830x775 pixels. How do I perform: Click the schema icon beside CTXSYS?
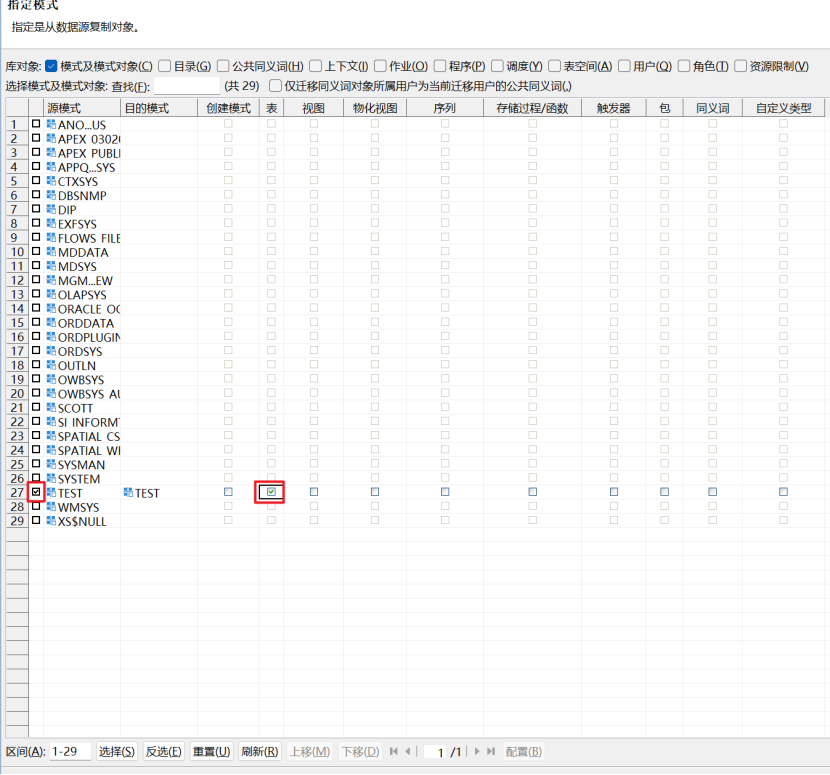point(51,181)
